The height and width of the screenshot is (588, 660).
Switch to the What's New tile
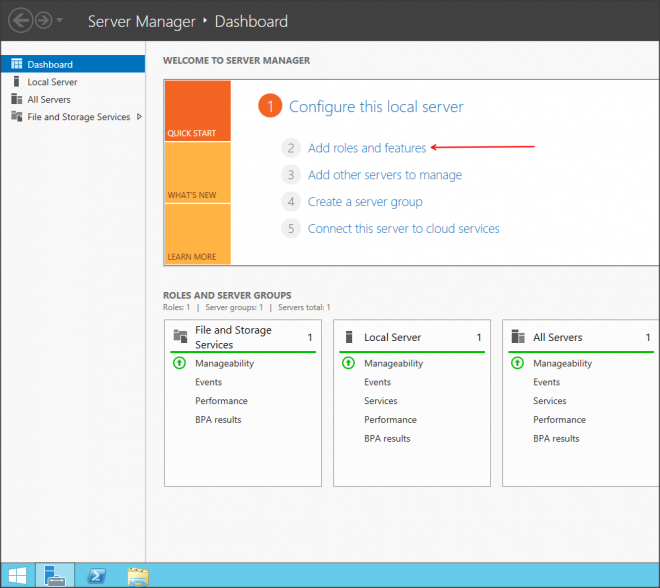point(197,173)
